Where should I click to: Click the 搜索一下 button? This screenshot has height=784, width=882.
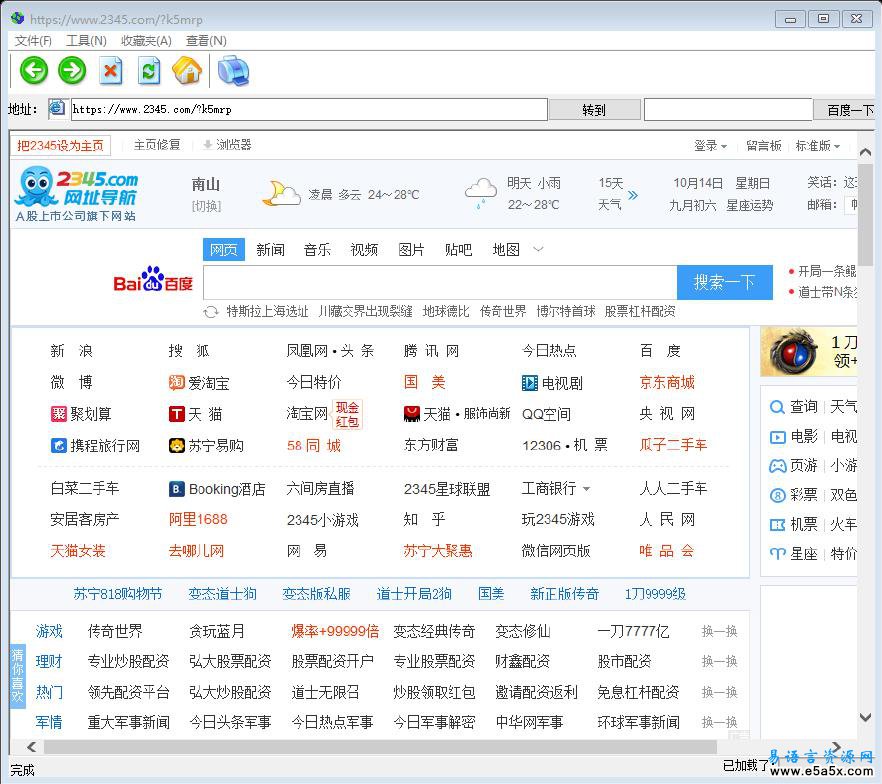724,282
